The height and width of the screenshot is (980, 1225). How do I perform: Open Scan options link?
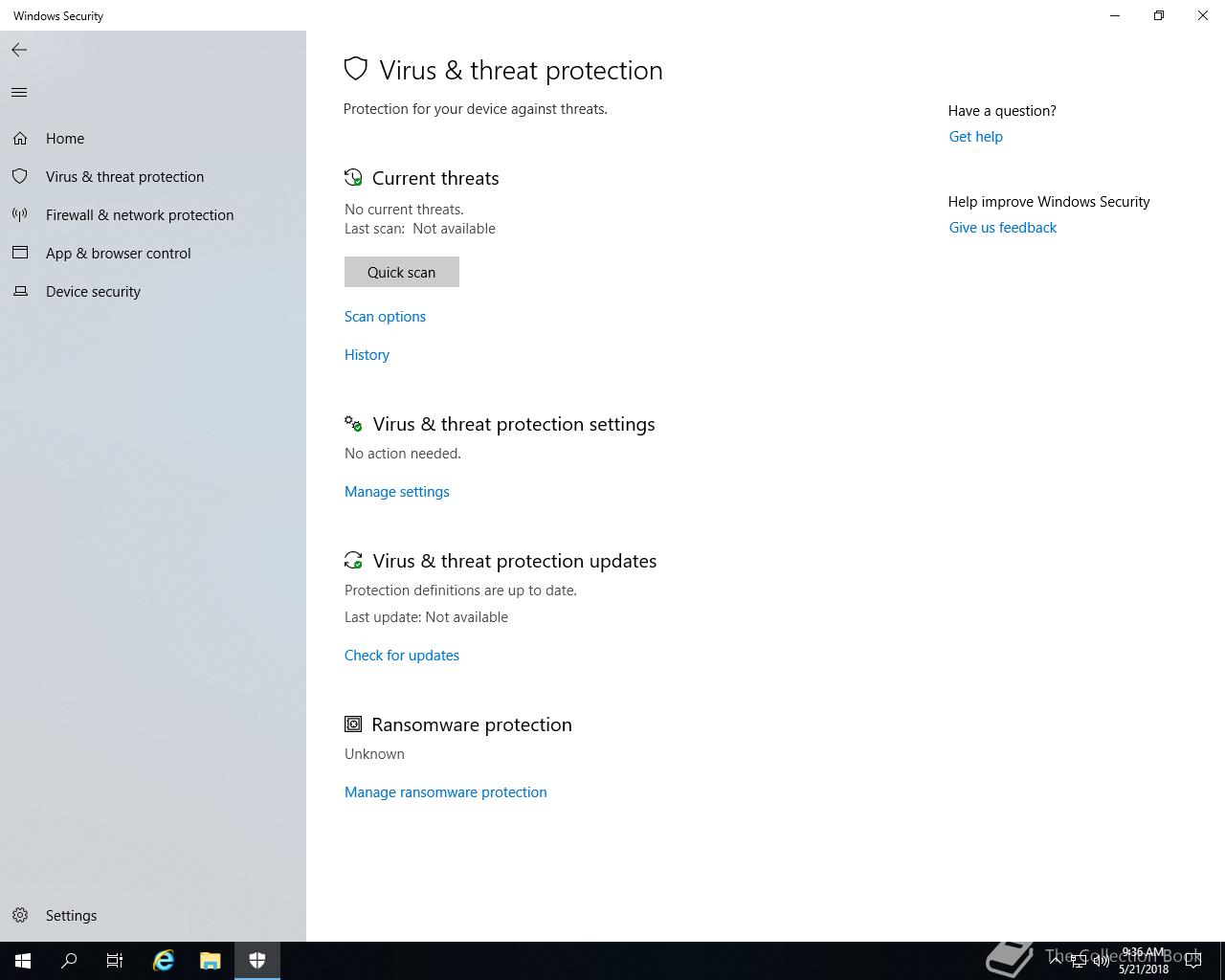(x=385, y=317)
